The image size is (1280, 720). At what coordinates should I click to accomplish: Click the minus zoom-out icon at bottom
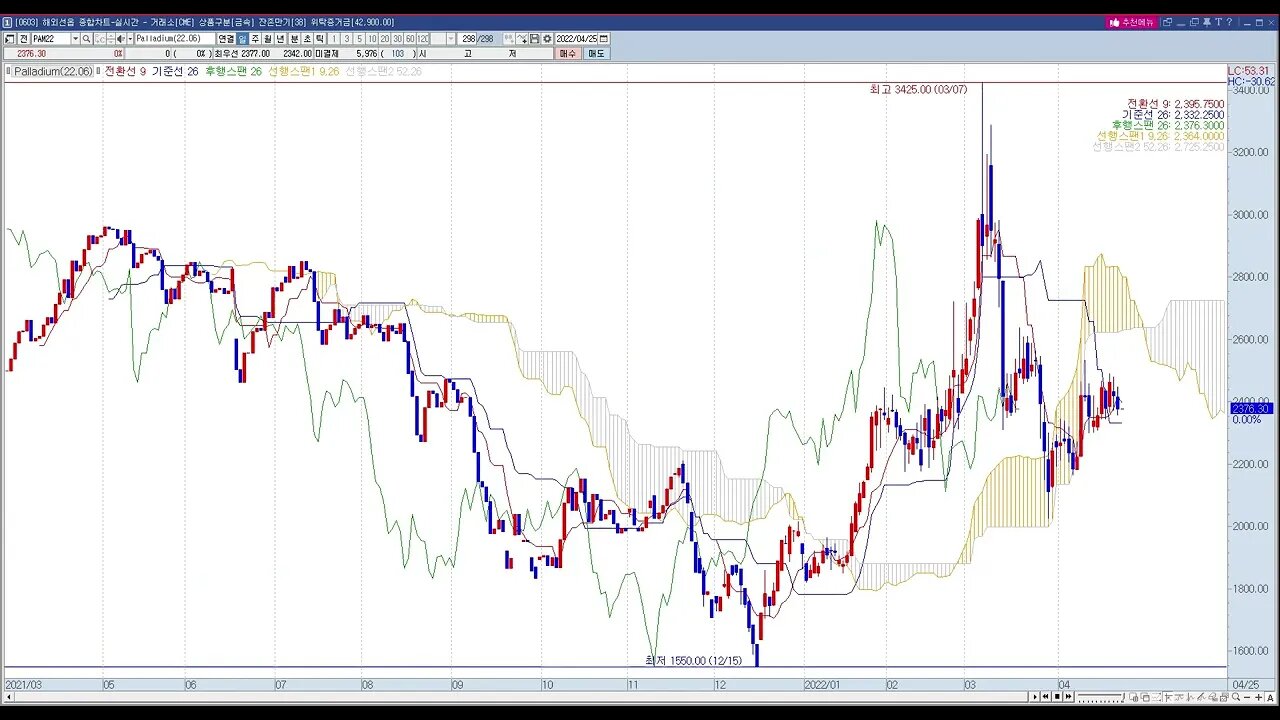click(1247, 696)
